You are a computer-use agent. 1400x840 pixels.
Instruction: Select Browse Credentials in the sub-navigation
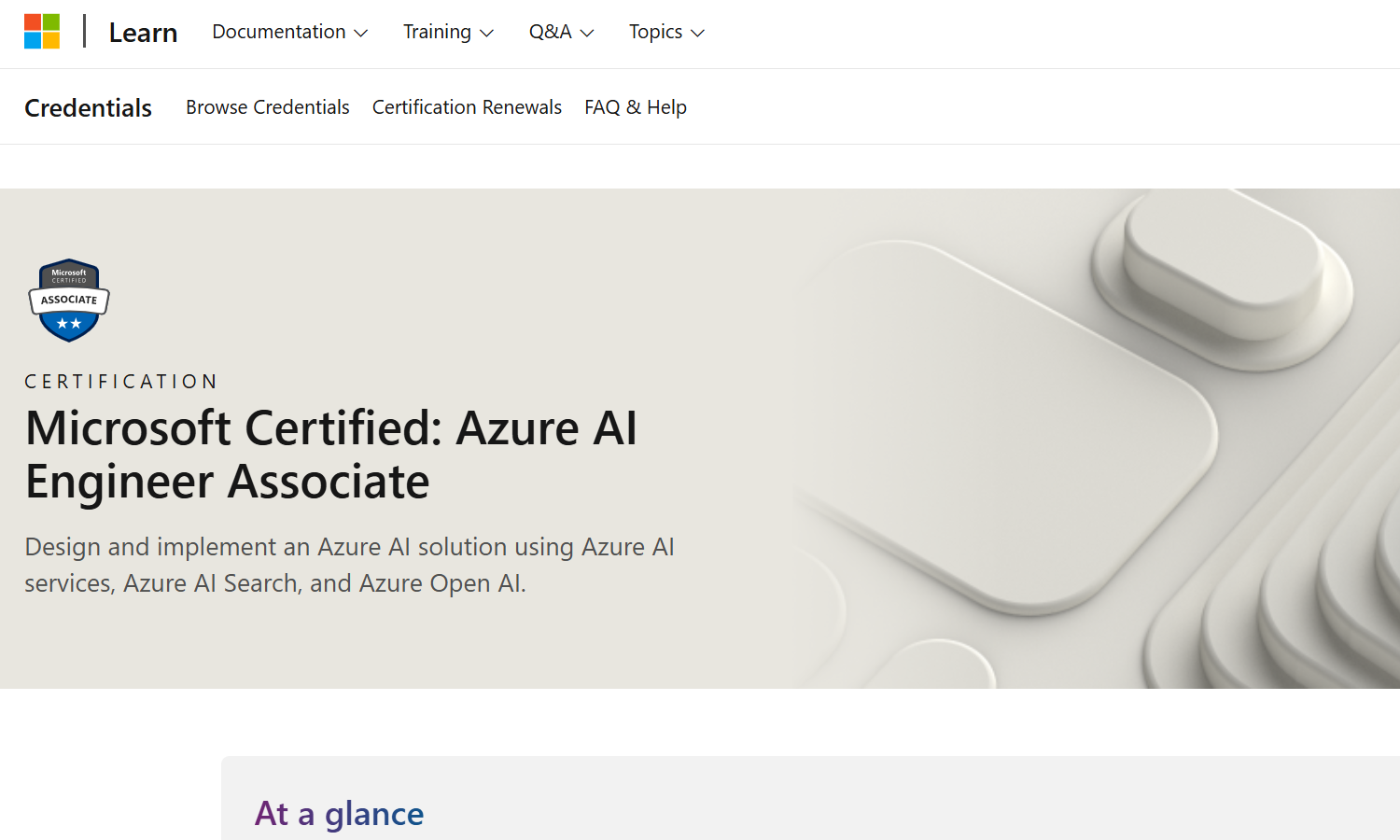point(267,107)
